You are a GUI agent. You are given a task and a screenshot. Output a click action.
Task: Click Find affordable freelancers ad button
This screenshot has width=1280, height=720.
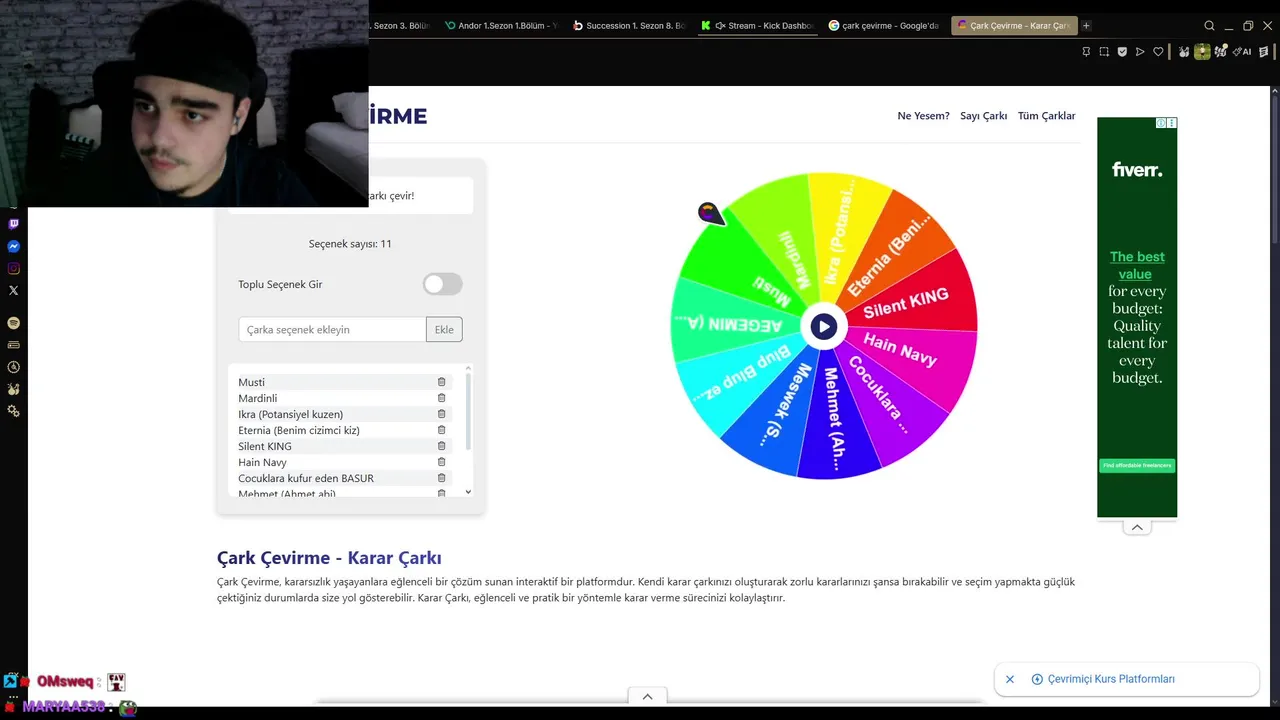point(1137,465)
